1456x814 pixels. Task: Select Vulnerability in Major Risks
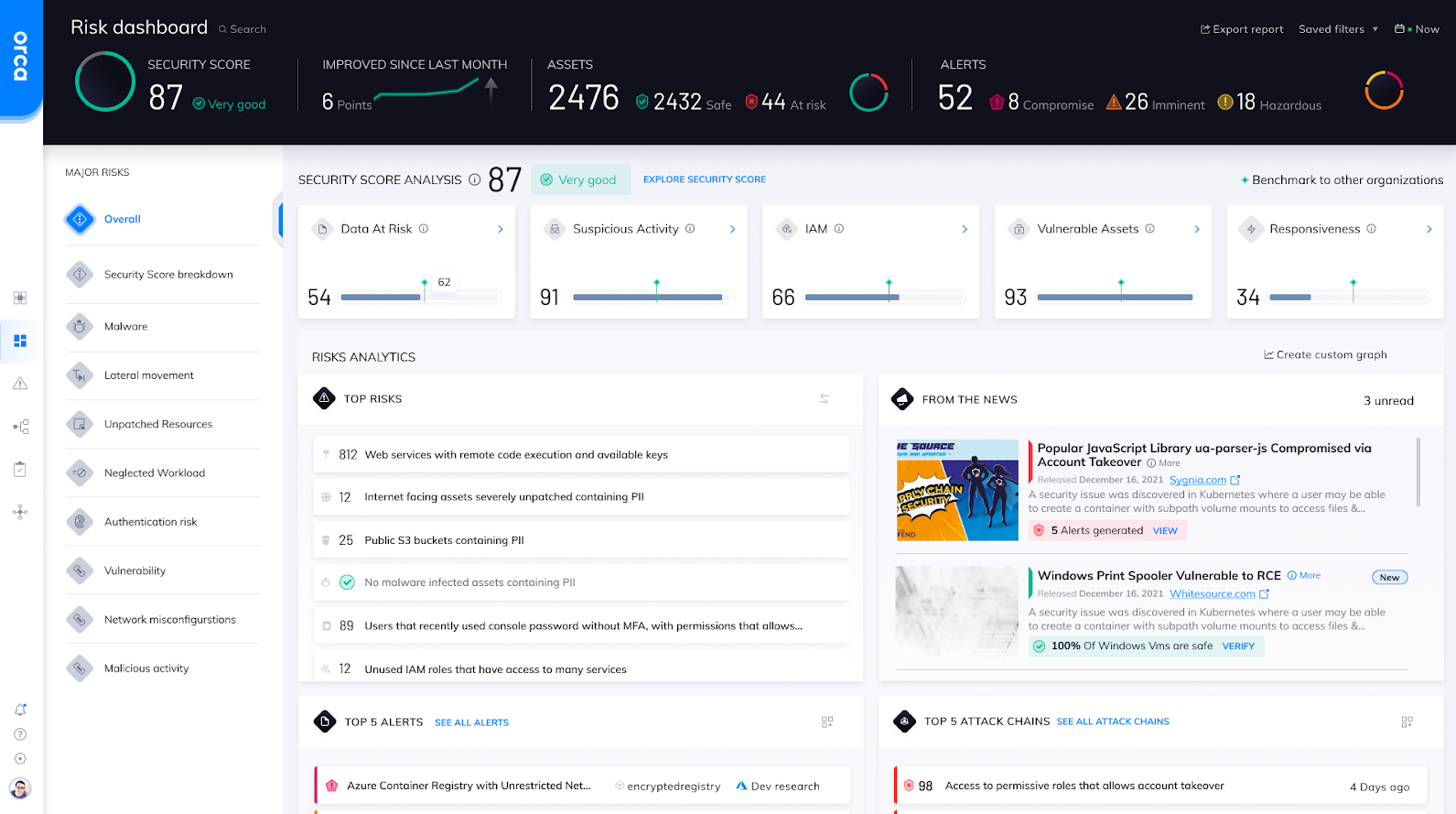(x=135, y=570)
